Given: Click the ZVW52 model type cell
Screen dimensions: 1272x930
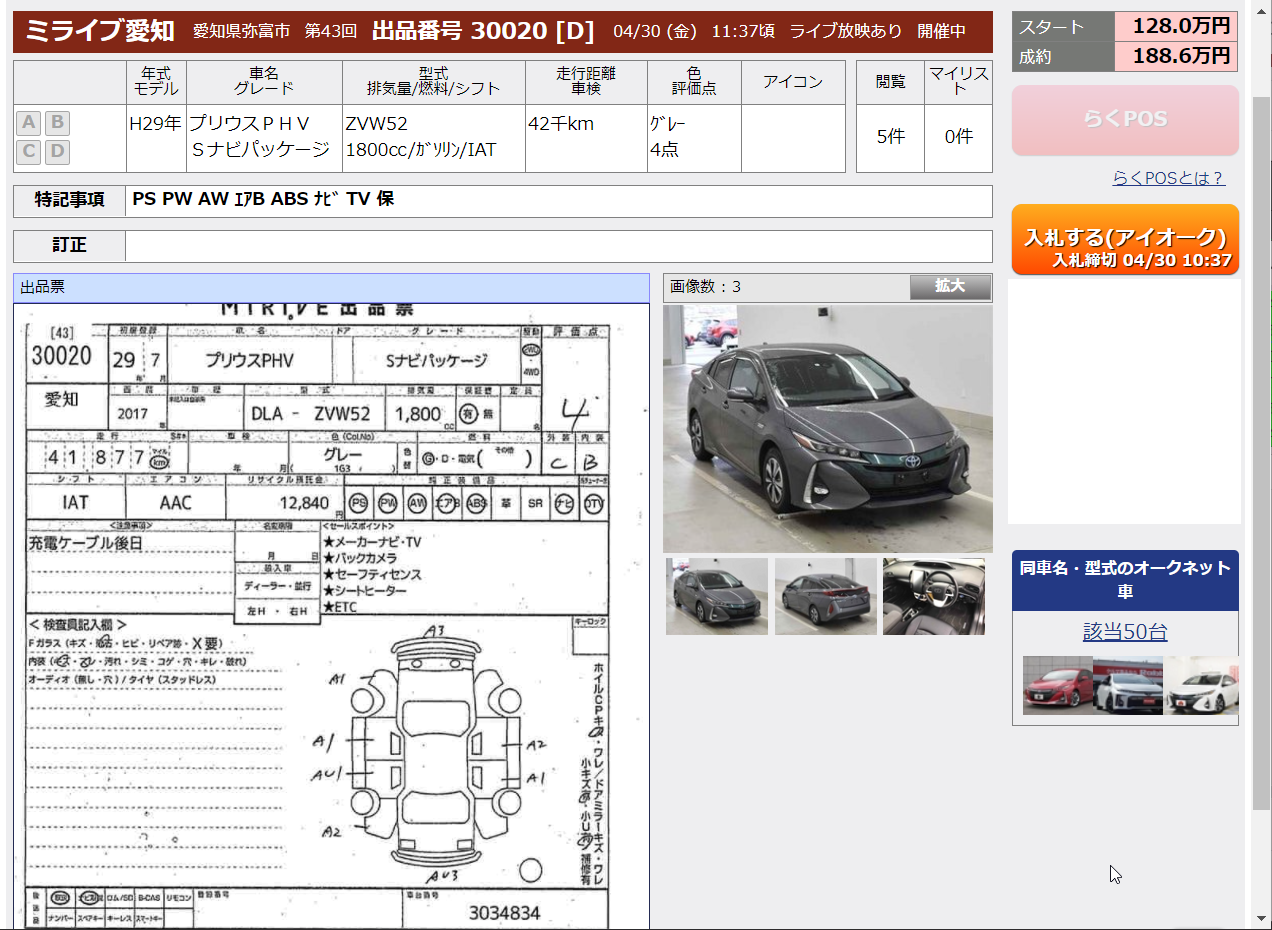Looking at the screenshot, I should [433, 137].
